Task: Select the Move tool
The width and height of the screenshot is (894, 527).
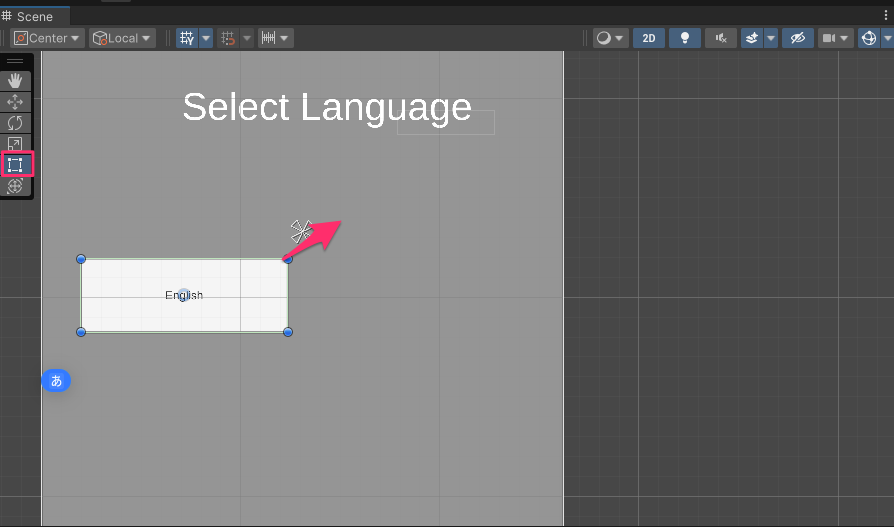Action: 16,102
